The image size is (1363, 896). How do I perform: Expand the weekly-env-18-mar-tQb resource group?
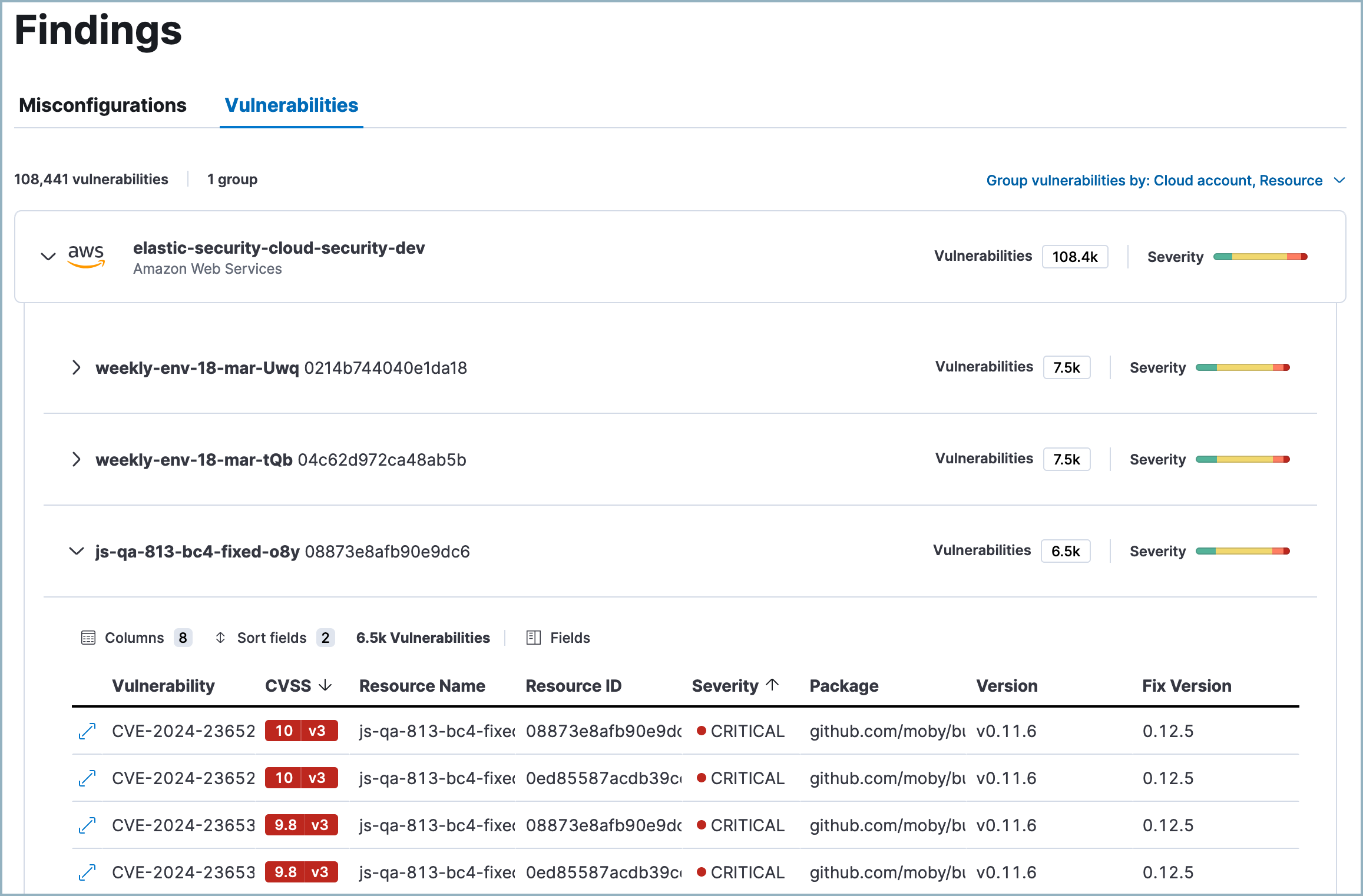[x=77, y=459]
